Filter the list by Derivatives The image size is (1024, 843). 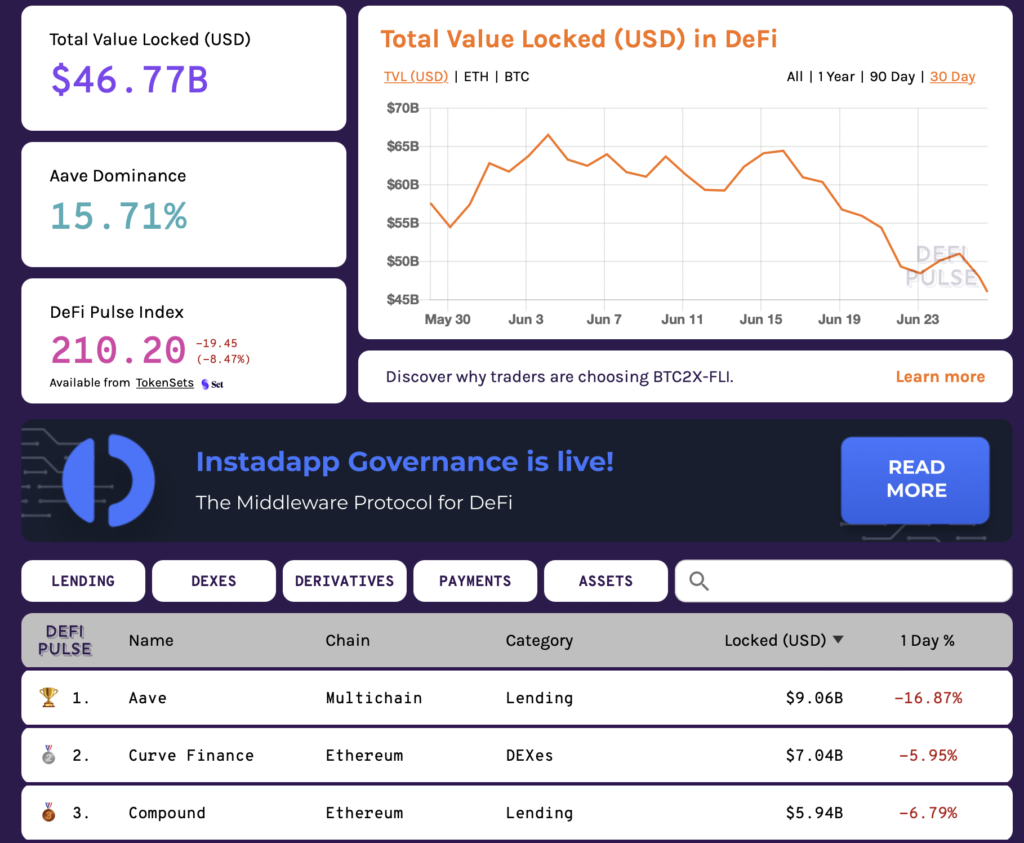pos(344,581)
